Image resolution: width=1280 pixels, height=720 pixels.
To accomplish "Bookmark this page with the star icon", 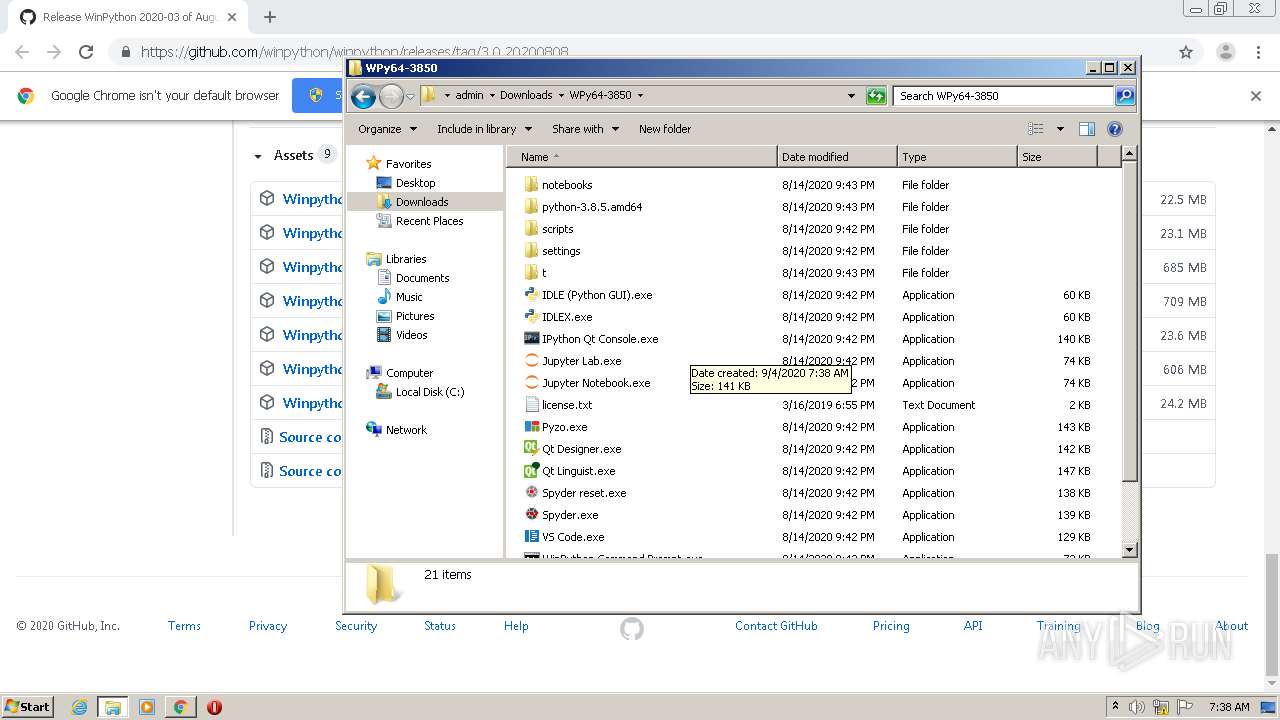I will tap(1186, 52).
